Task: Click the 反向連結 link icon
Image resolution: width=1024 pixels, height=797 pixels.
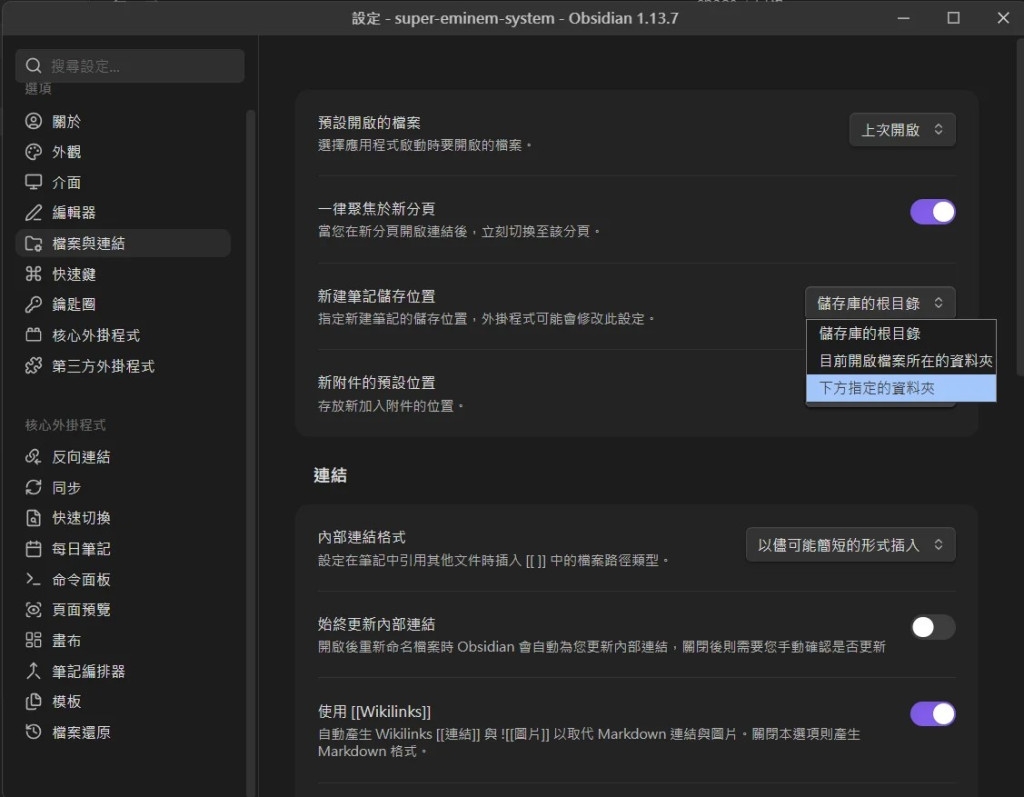Action: click(x=33, y=457)
